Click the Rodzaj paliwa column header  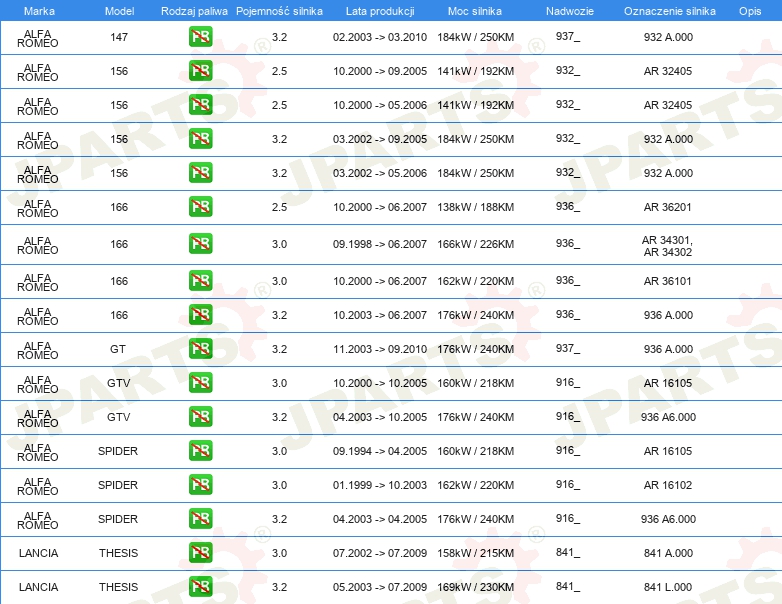coord(194,11)
